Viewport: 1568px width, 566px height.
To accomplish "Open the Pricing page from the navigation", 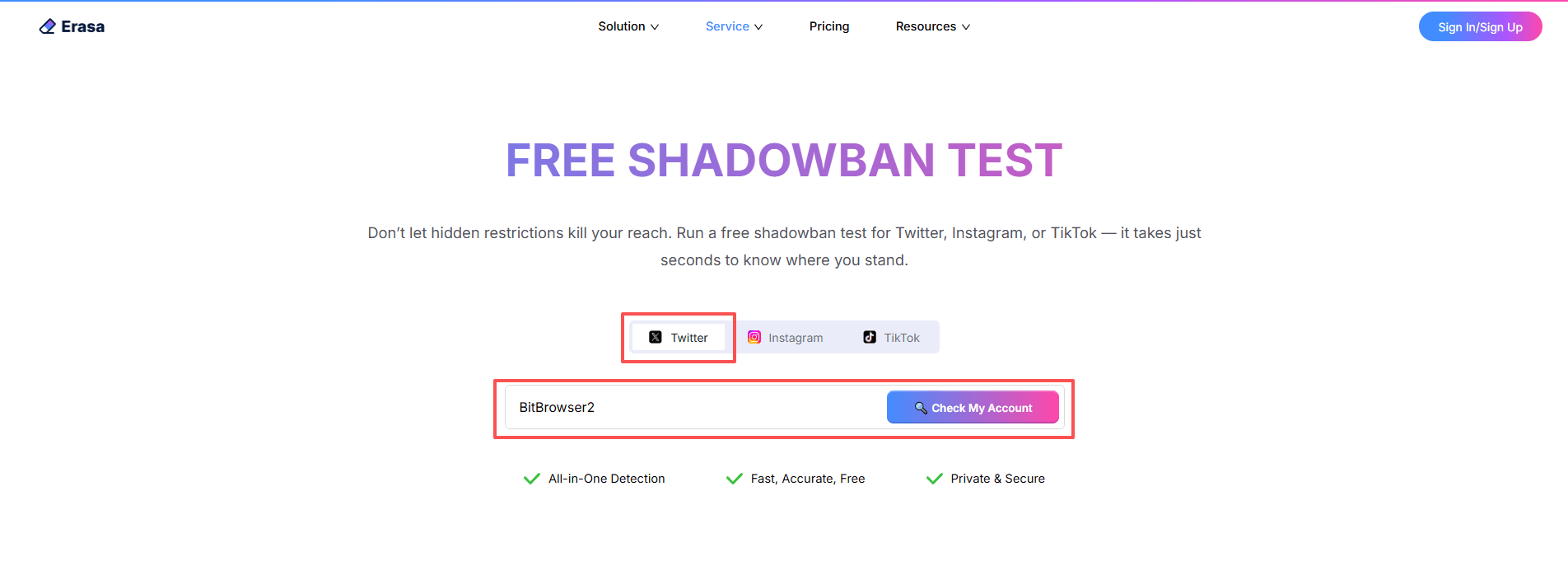I will [x=829, y=26].
